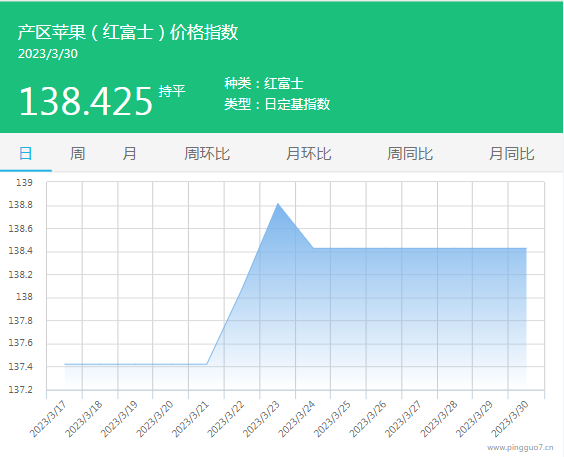
Task: Click the chart peak point on 2023/3/23
Action: (x=278, y=204)
